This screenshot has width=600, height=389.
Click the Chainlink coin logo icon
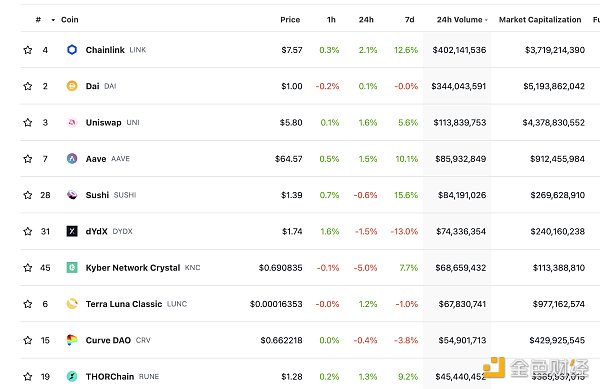point(72,50)
